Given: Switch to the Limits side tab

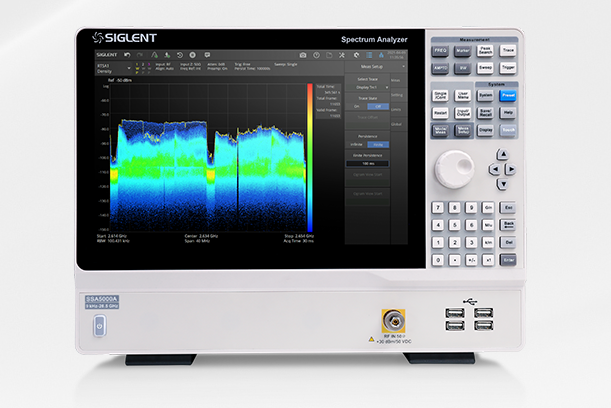Looking at the screenshot, I should coord(396,110).
